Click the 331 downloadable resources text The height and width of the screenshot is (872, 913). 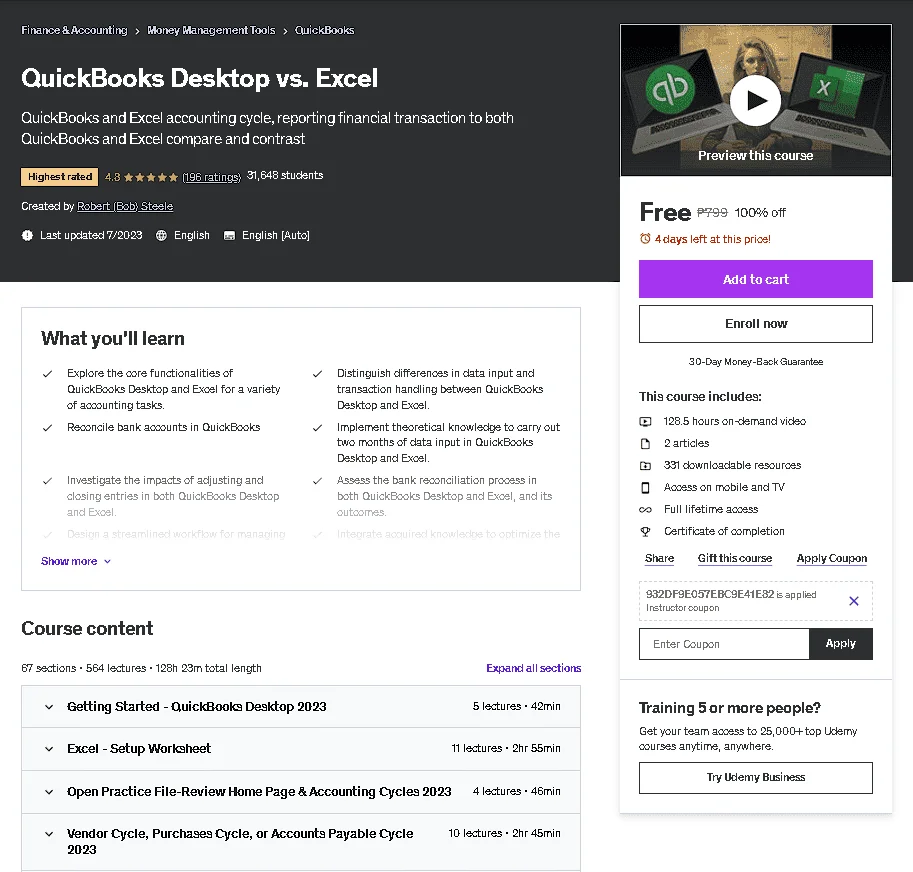[732, 465]
